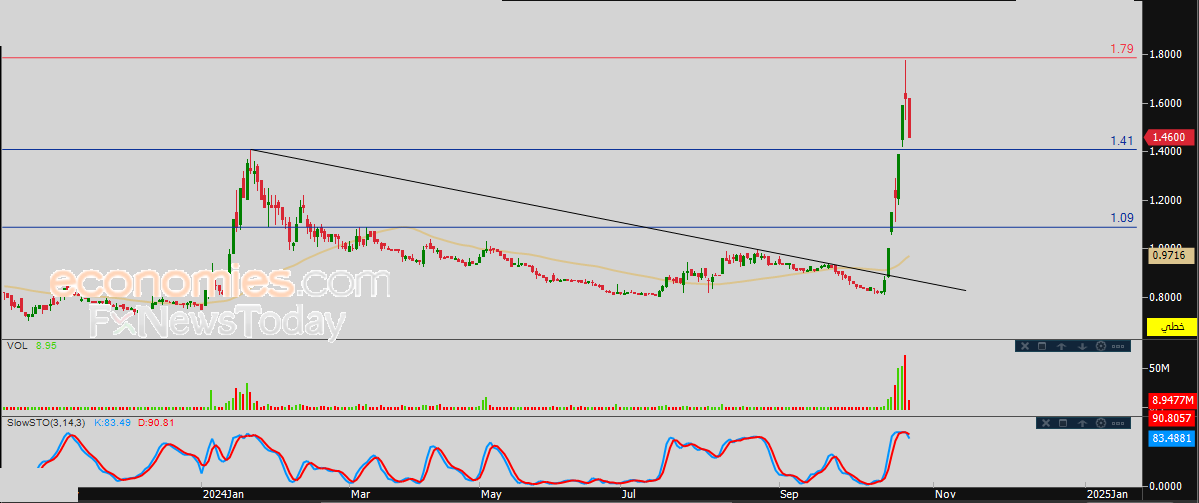Click the Mar date axis label
The width and height of the screenshot is (1199, 503).
point(359,495)
